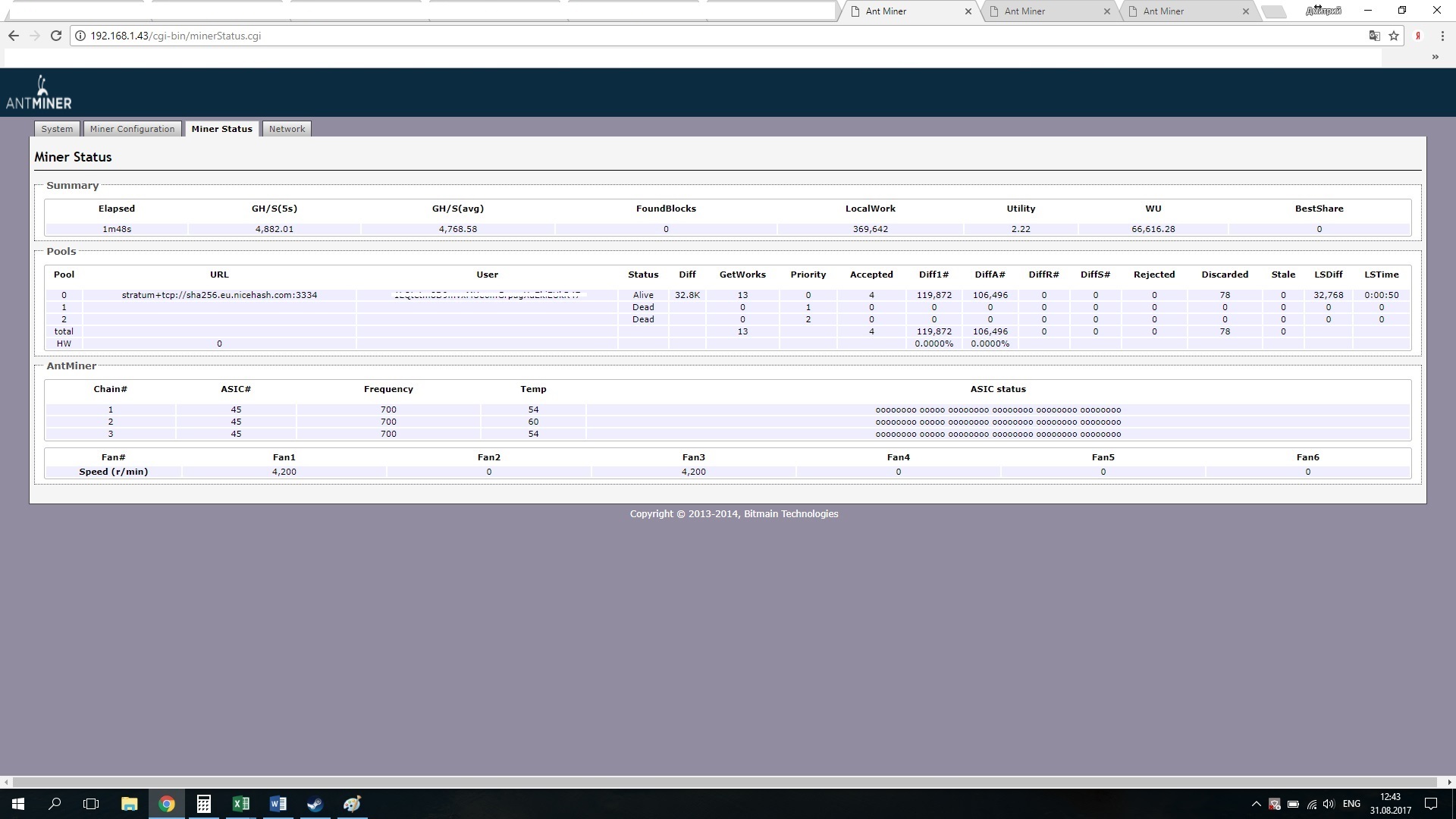Switch to the Miner Configuration tab
This screenshot has width=1456, height=819.
pyautogui.click(x=132, y=129)
